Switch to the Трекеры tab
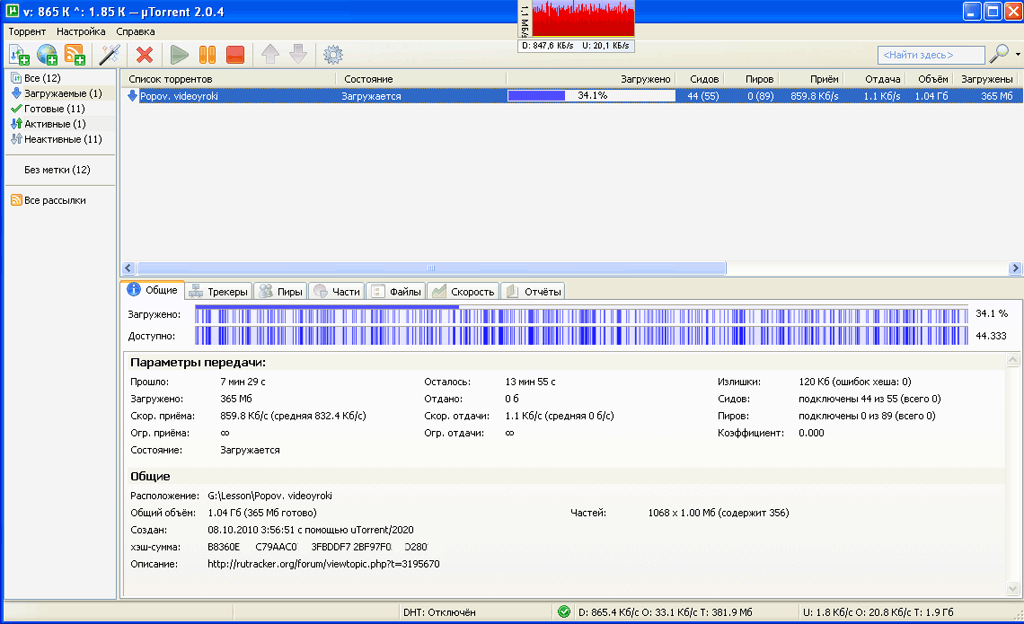The height and width of the screenshot is (624, 1024). (x=218, y=291)
